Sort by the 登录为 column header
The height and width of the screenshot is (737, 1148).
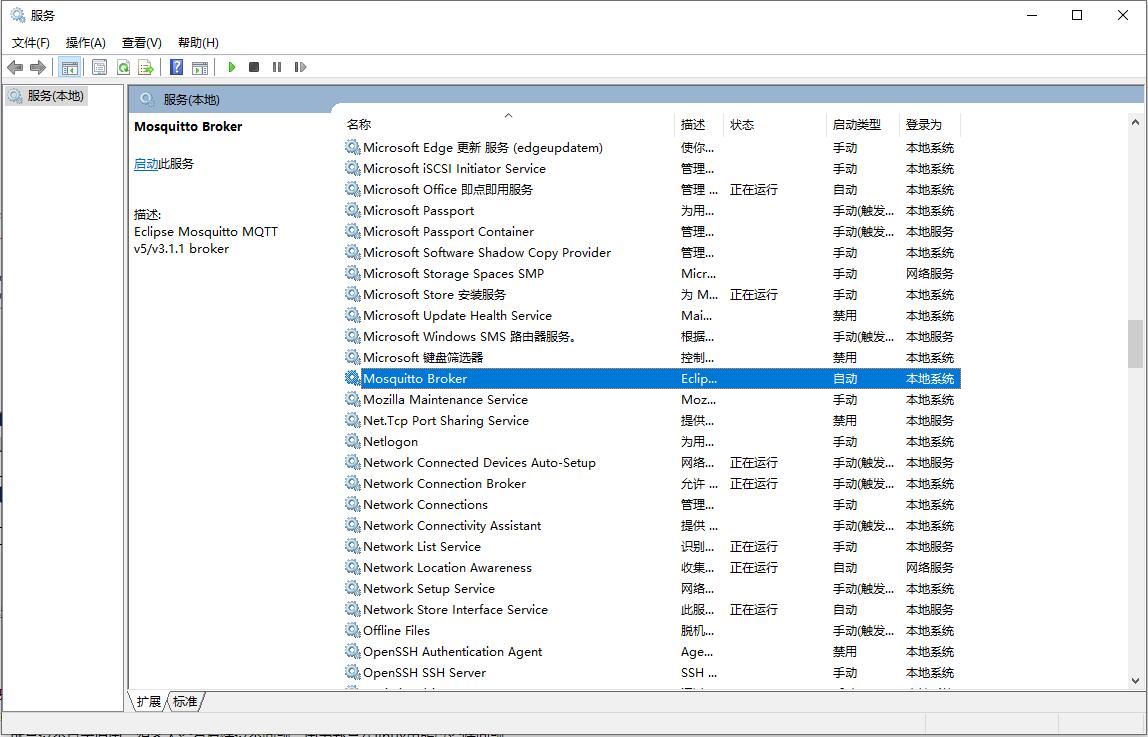coord(930,124)
